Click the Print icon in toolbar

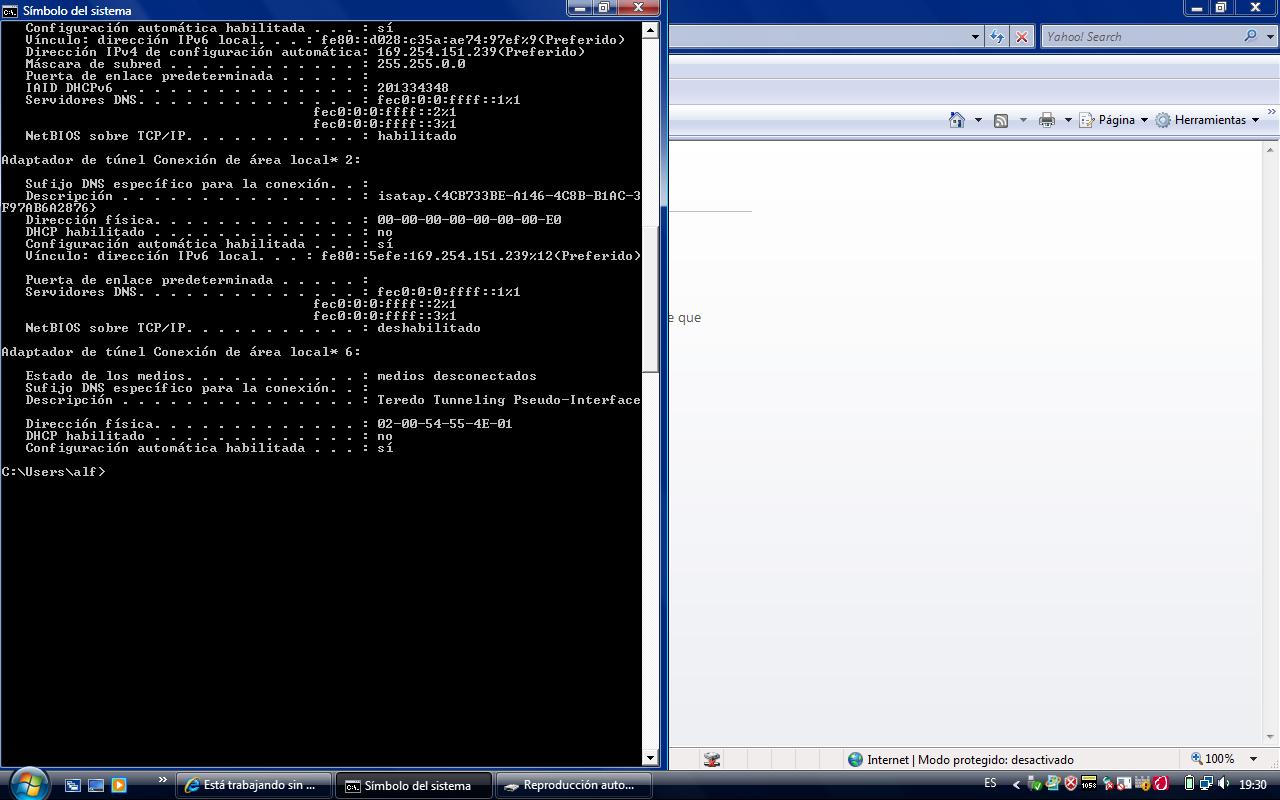tap(1047, 120)
